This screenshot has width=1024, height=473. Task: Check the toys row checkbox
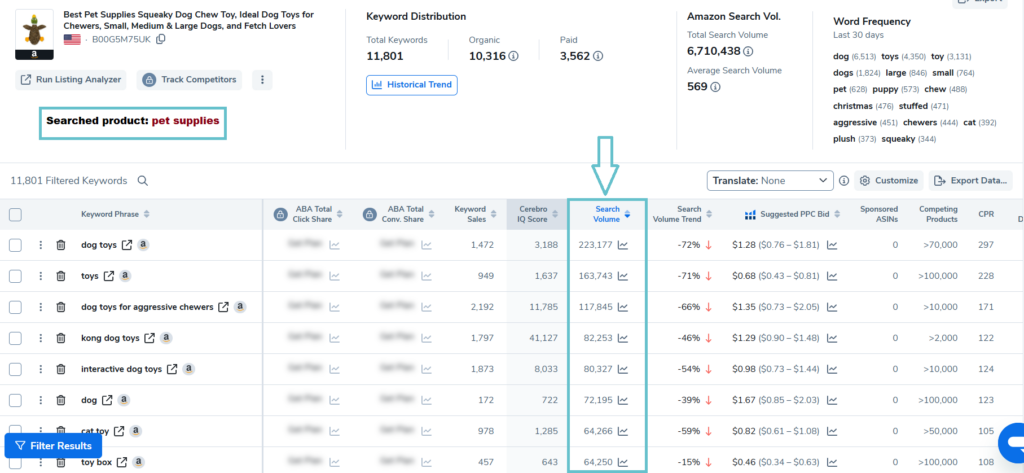[15, 276]
